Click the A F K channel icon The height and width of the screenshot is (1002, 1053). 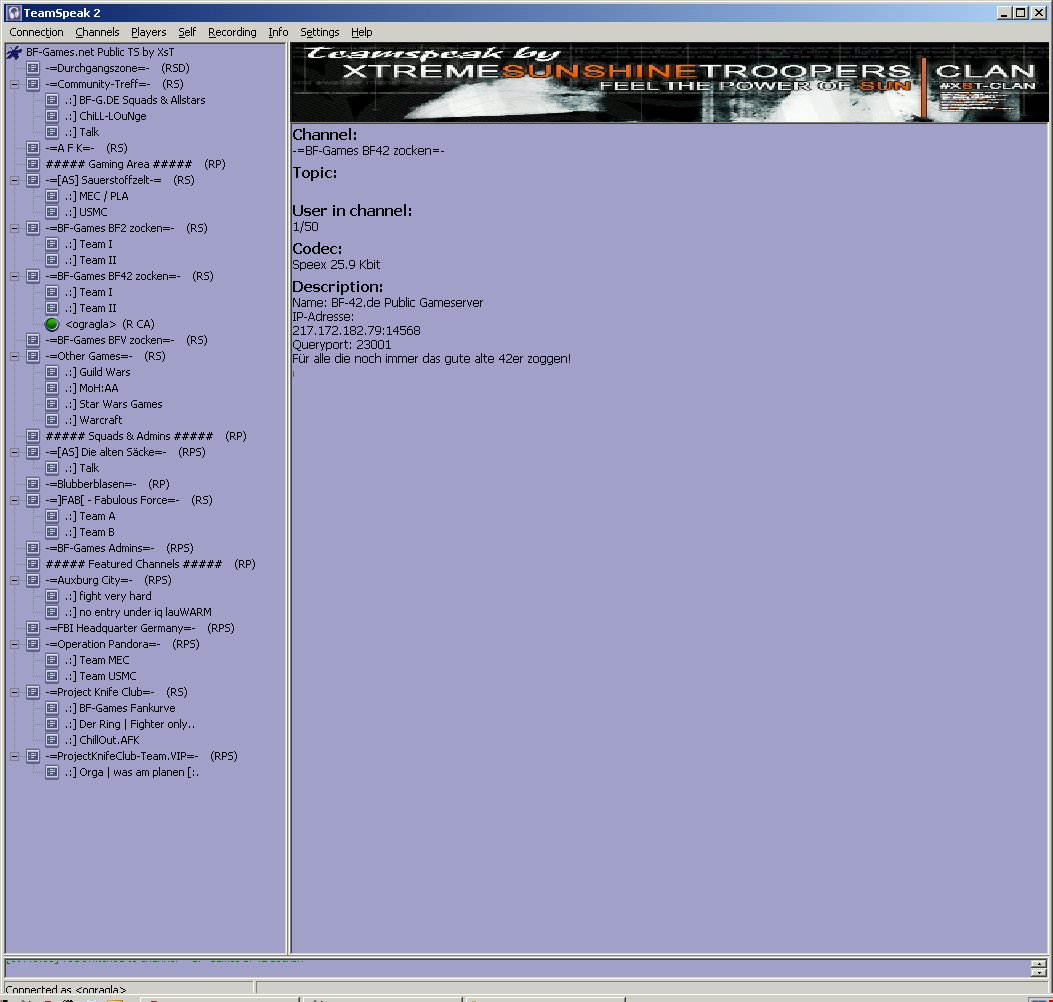pyautogui.click(x=33, y=148)
